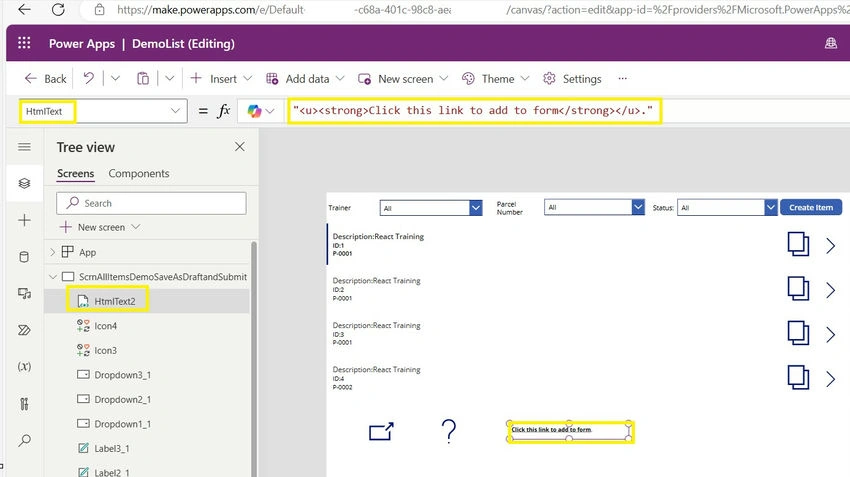Click the tree view Search field
The image size is (850, 477).
pos(151,203)
